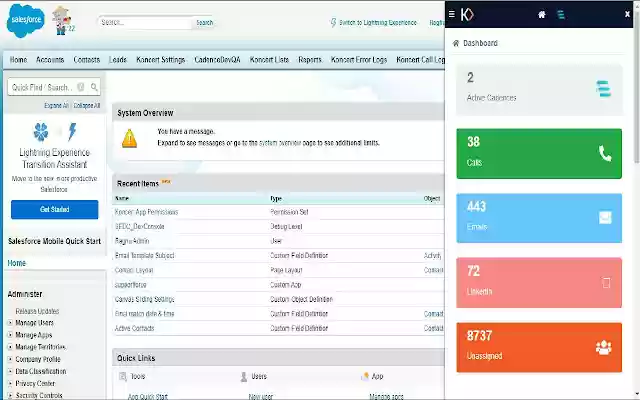Open the Leads tab

click(x=118, y=60)
